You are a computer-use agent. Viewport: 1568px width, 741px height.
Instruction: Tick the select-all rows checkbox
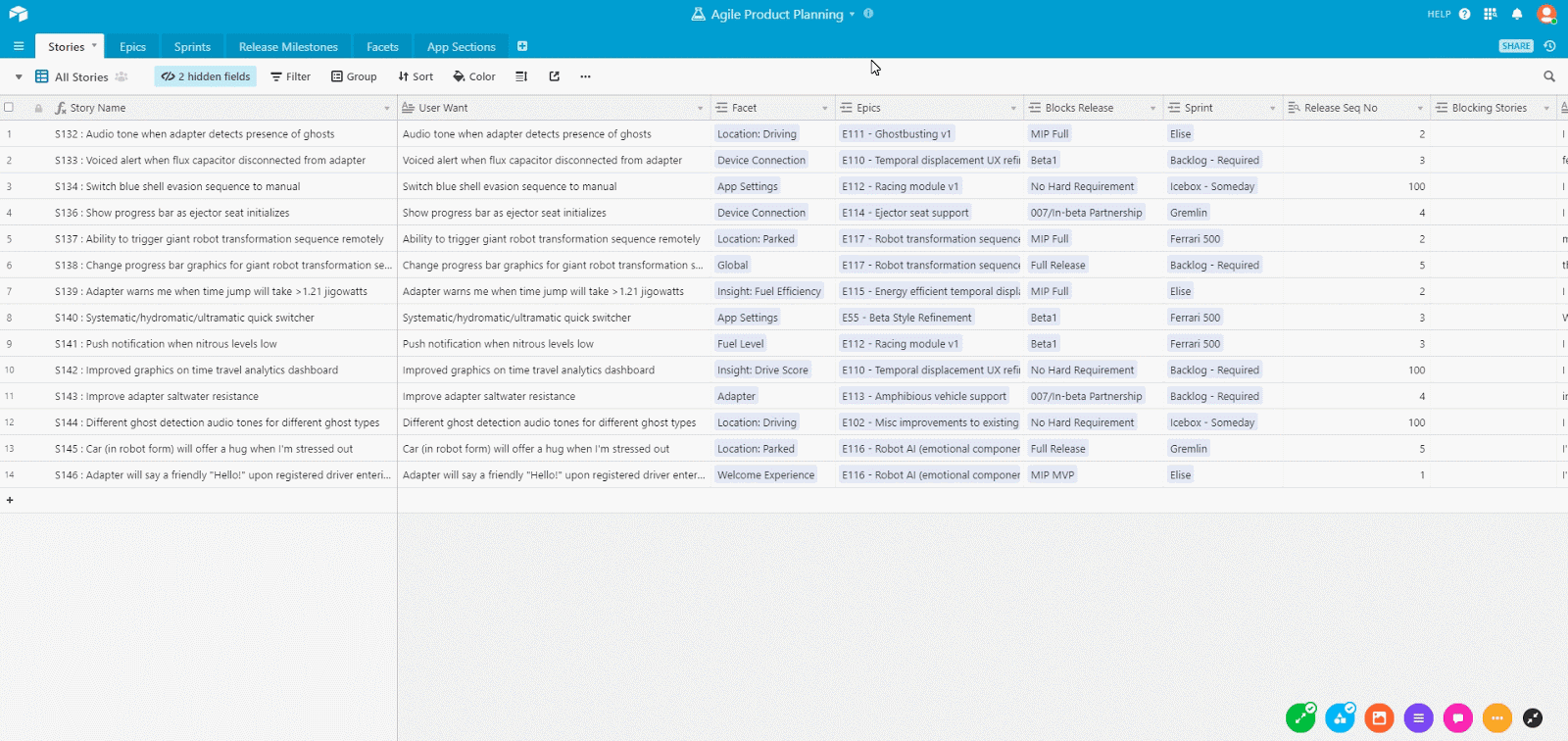9,108
